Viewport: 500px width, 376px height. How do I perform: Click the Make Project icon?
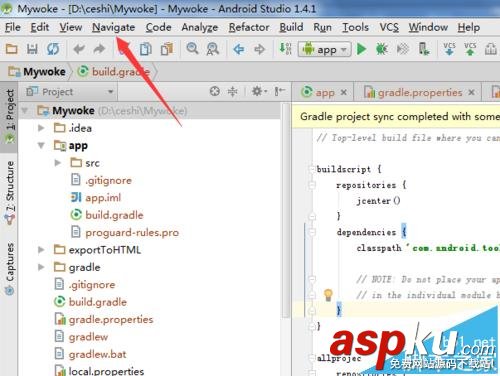(285, 49)
